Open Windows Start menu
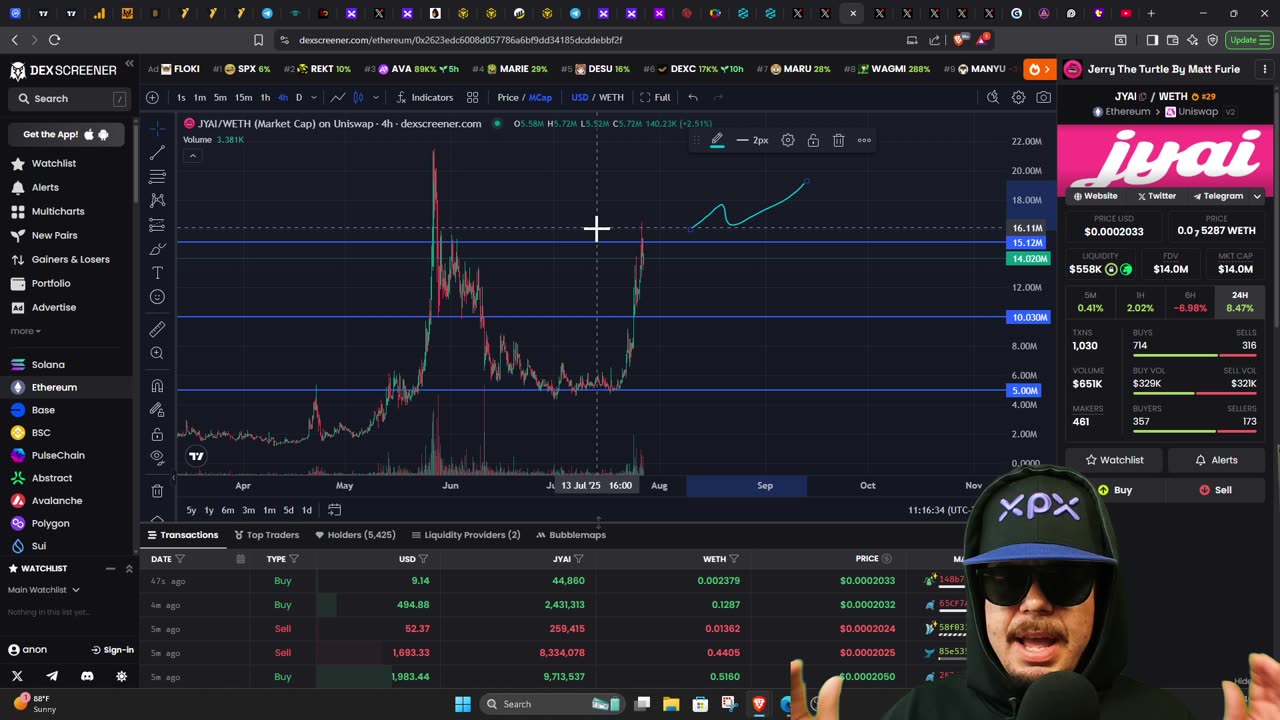Screen dimensions: 1280x720 click(463, 704)
